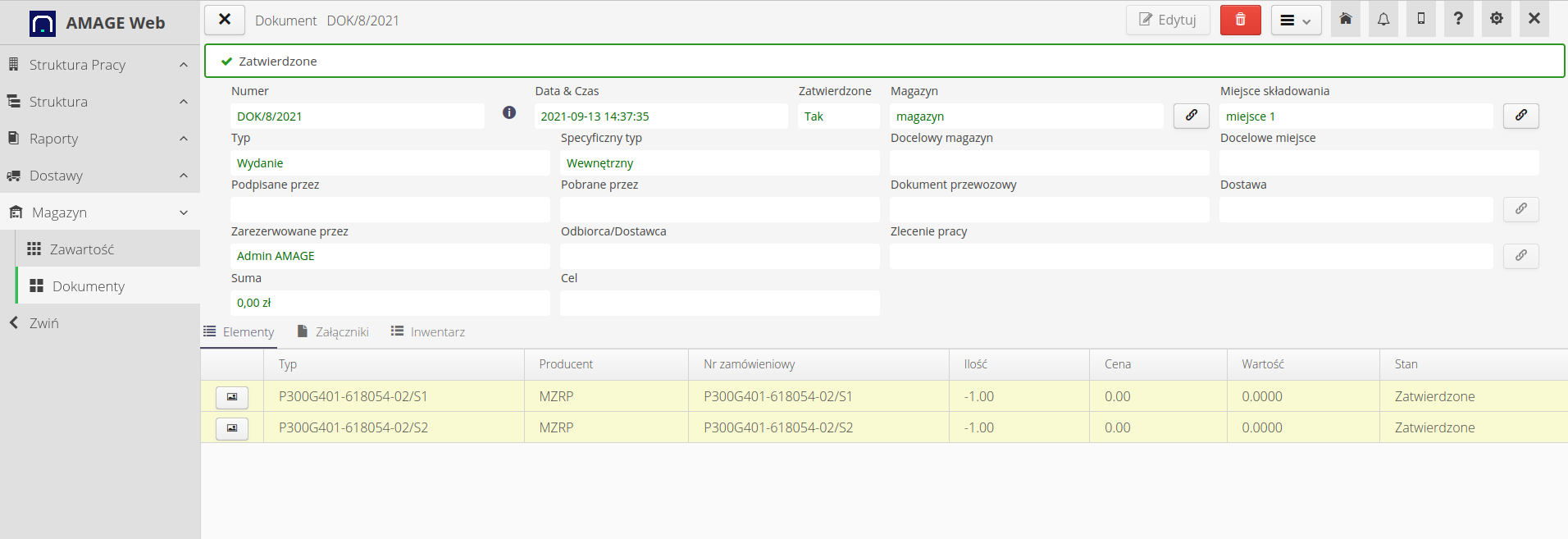Open help question mark icon
1568x539 pixels.
click(1458, 19)
